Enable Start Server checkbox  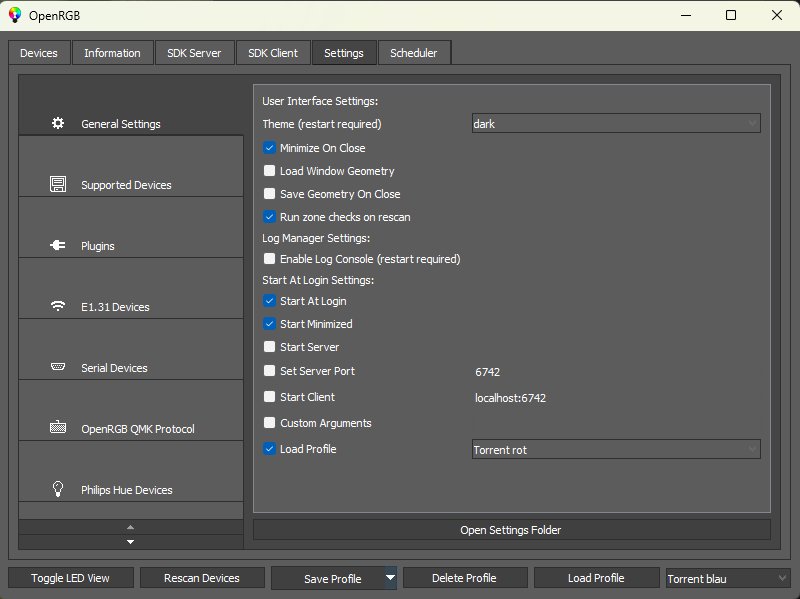click(269, 347)
